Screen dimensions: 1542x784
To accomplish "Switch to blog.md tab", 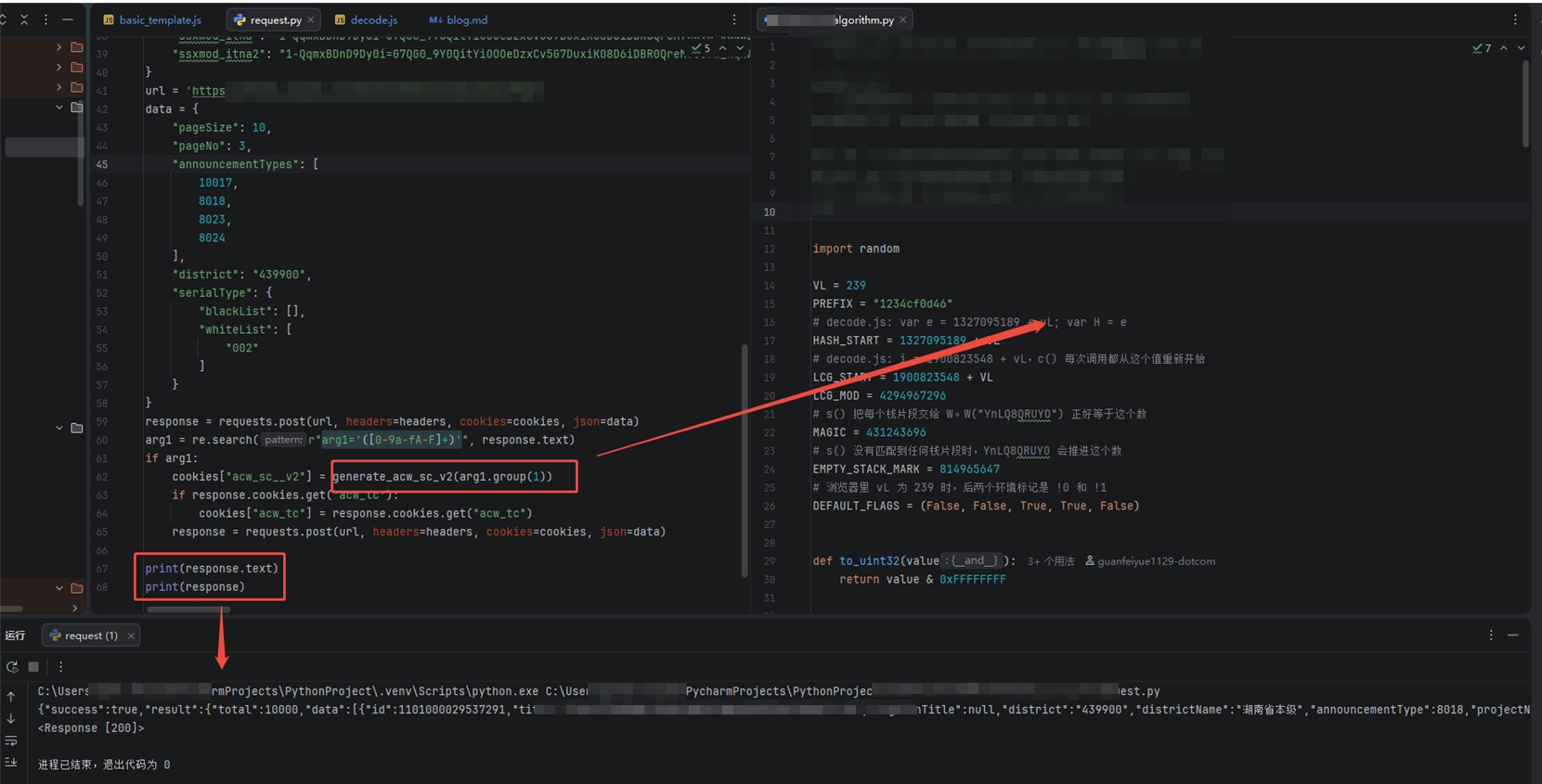I will pyautogui.click(x=459, y=19).
